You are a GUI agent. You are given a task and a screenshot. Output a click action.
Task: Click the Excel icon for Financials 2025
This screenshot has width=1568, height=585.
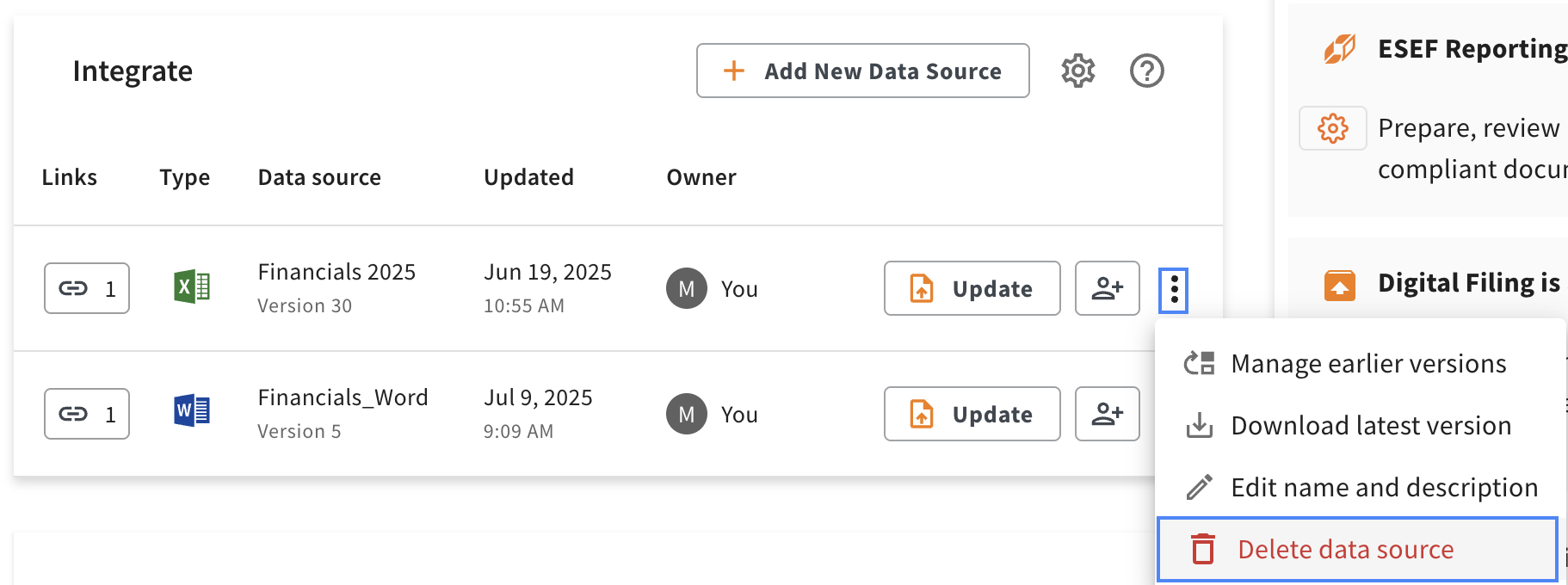click(192, 286)
